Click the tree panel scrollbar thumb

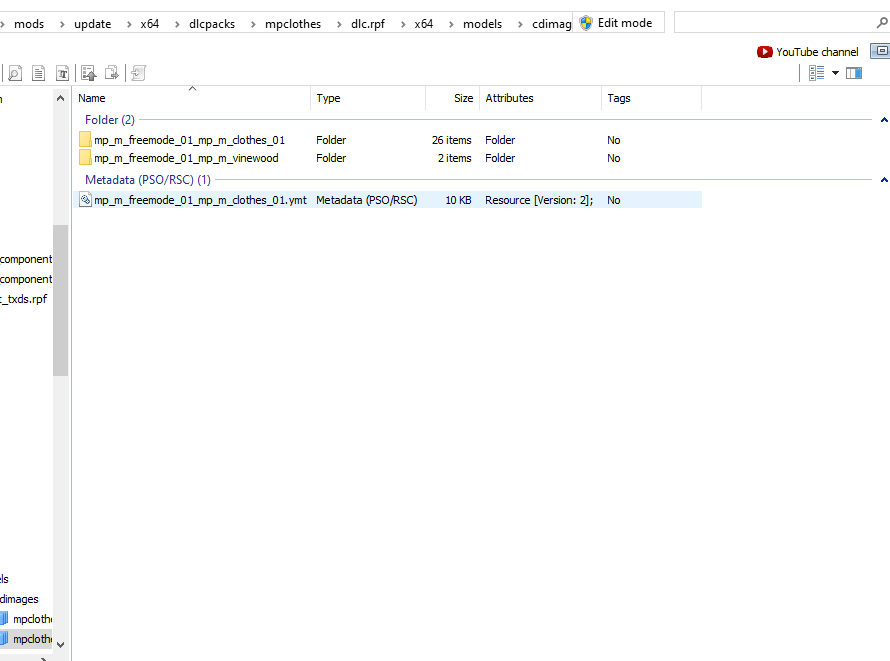pos(61,301)
